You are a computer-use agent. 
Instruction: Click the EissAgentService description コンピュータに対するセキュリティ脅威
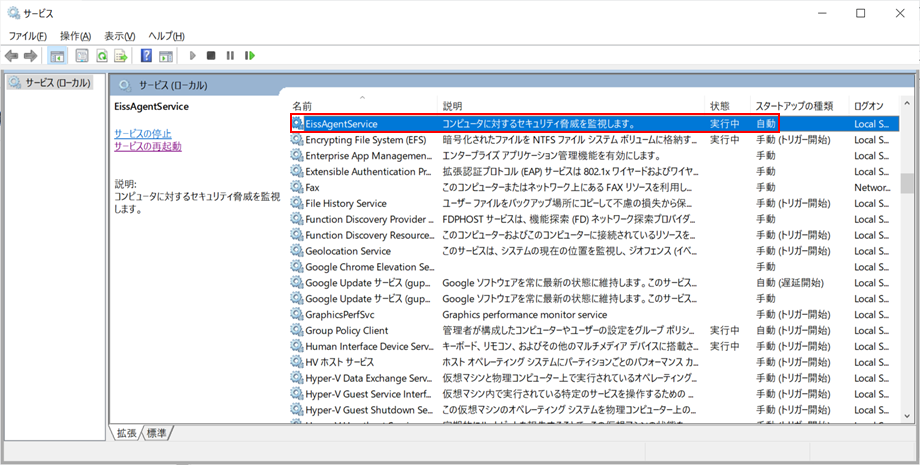click(539, 124)
